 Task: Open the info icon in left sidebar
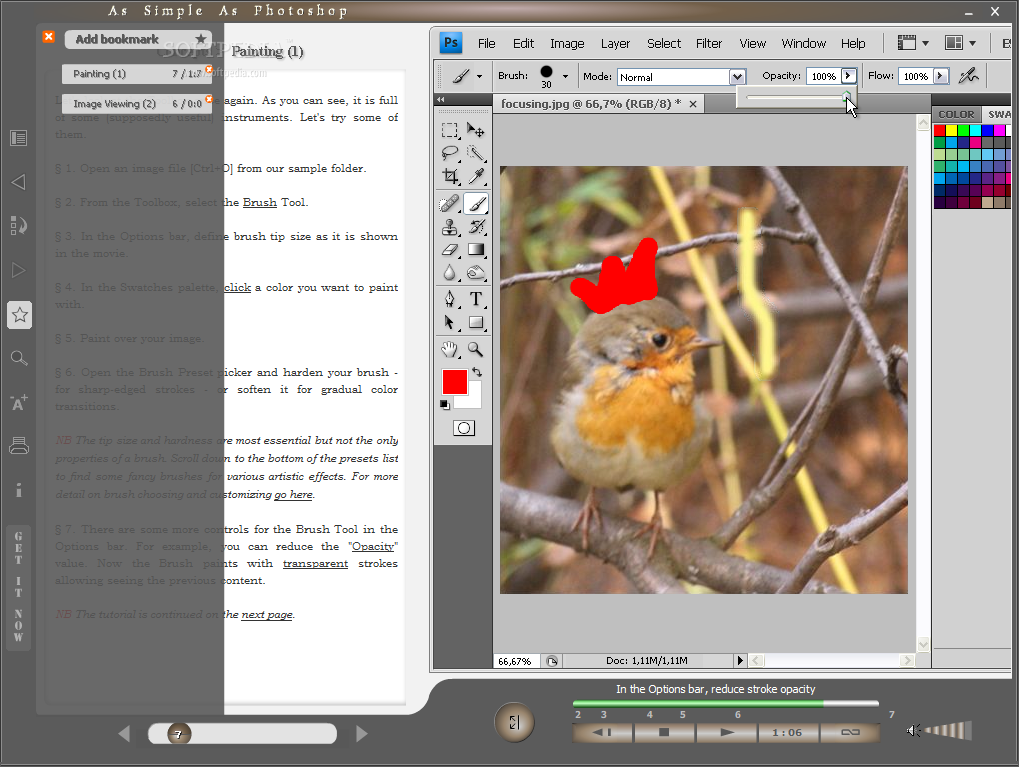coord(19,490)
